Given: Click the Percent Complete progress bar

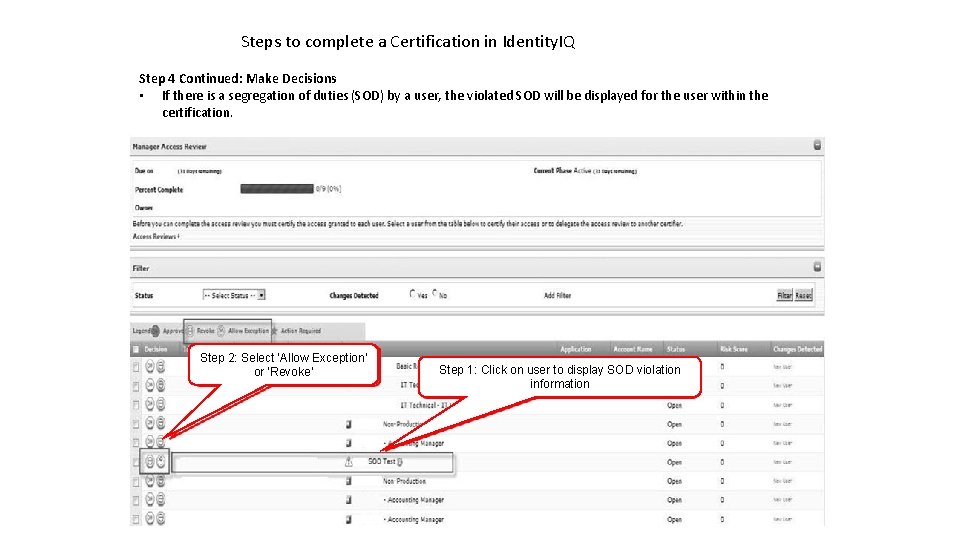Looking at the screenshot, I should 277,189.
